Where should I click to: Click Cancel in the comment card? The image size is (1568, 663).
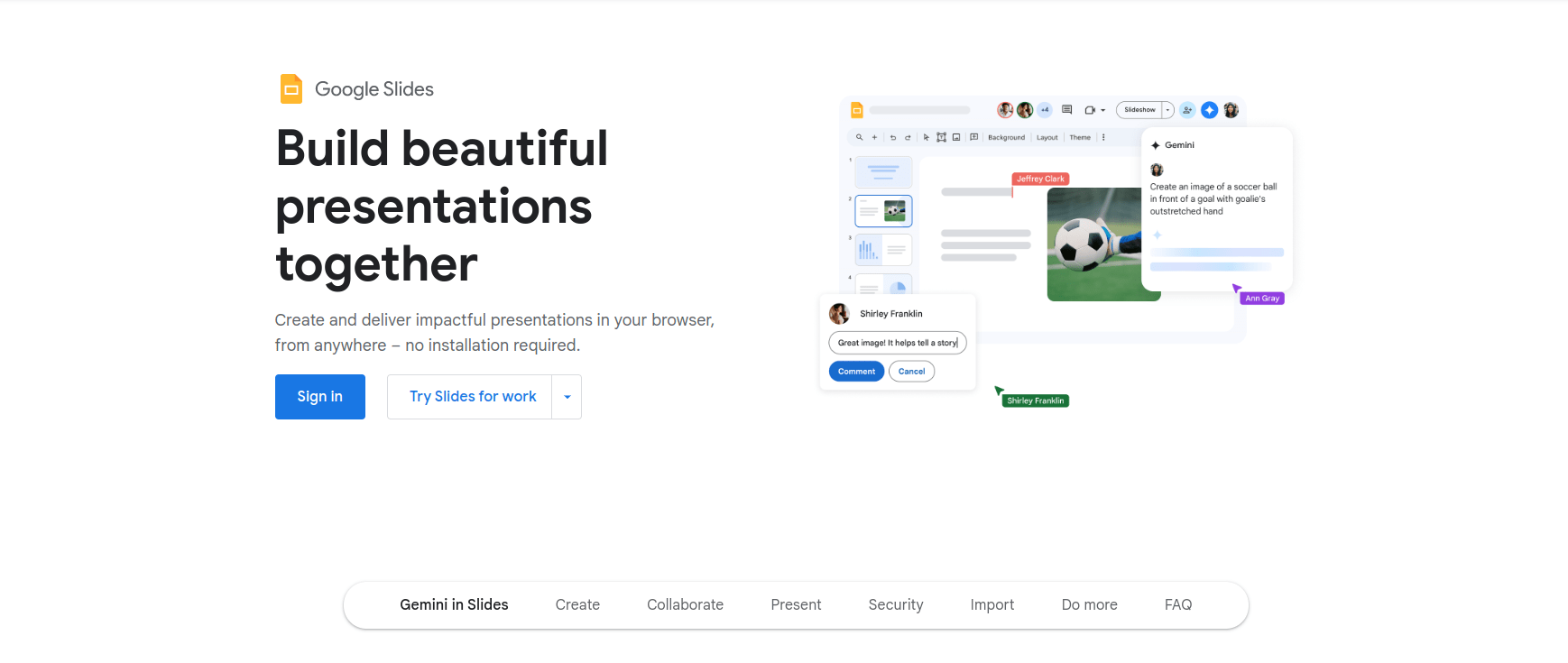[911, 371]
